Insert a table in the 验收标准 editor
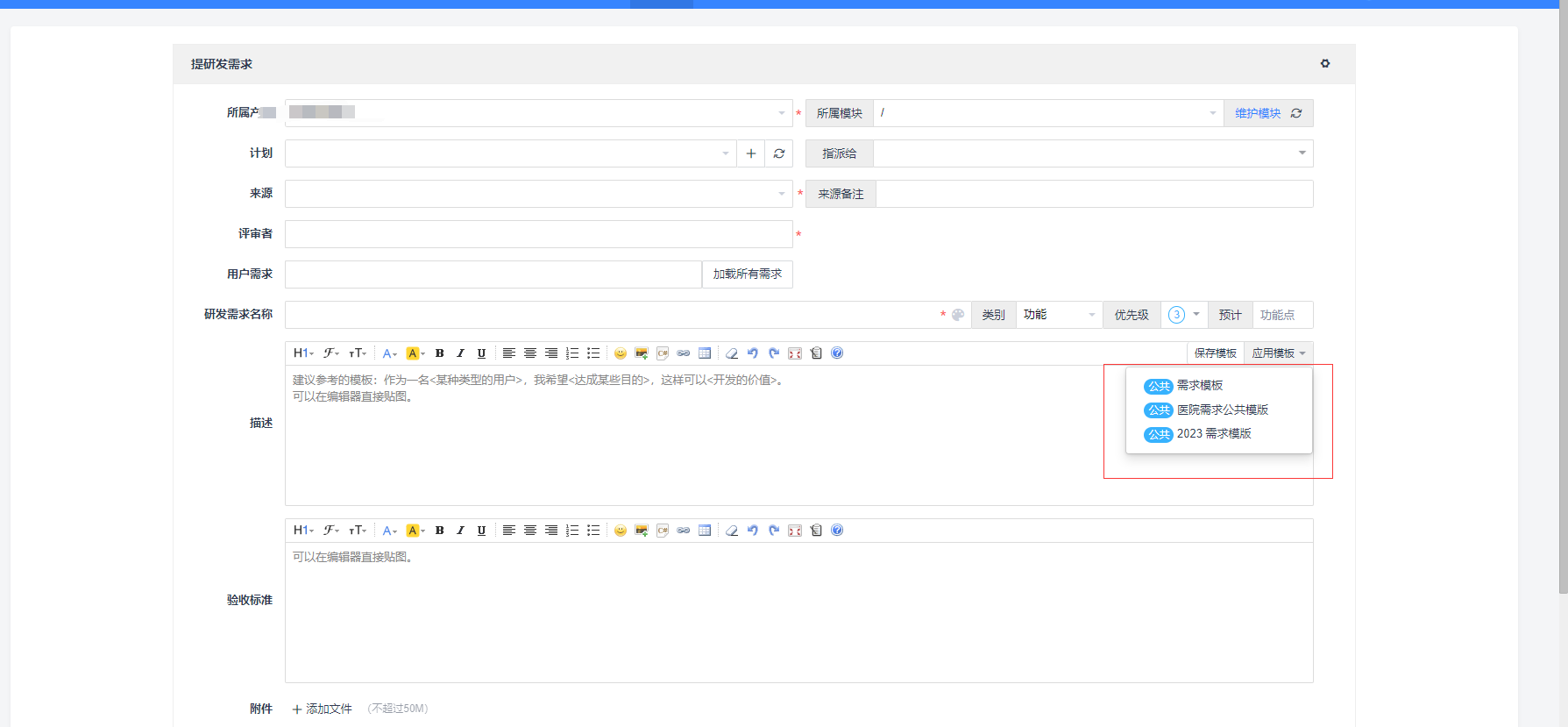Viewport: 1568px width, 727px height. 705,531
